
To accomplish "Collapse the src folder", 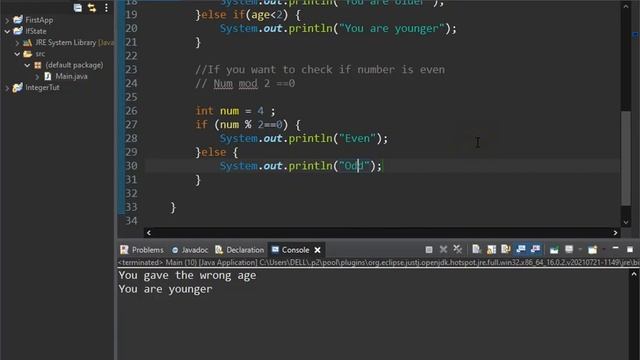I will point(17,53).
